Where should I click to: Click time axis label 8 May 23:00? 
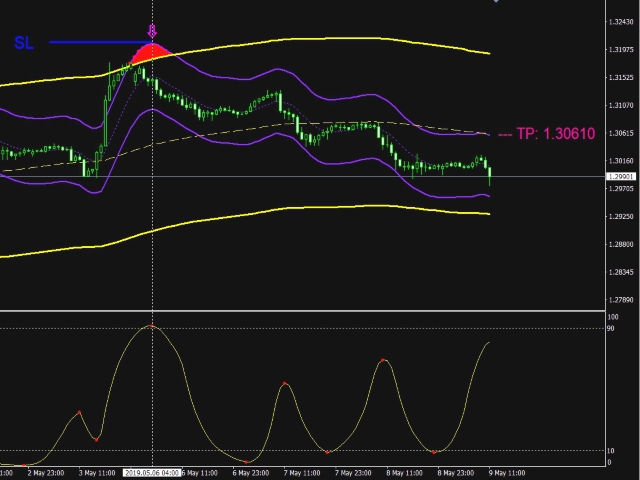click(x=456, y=473)
